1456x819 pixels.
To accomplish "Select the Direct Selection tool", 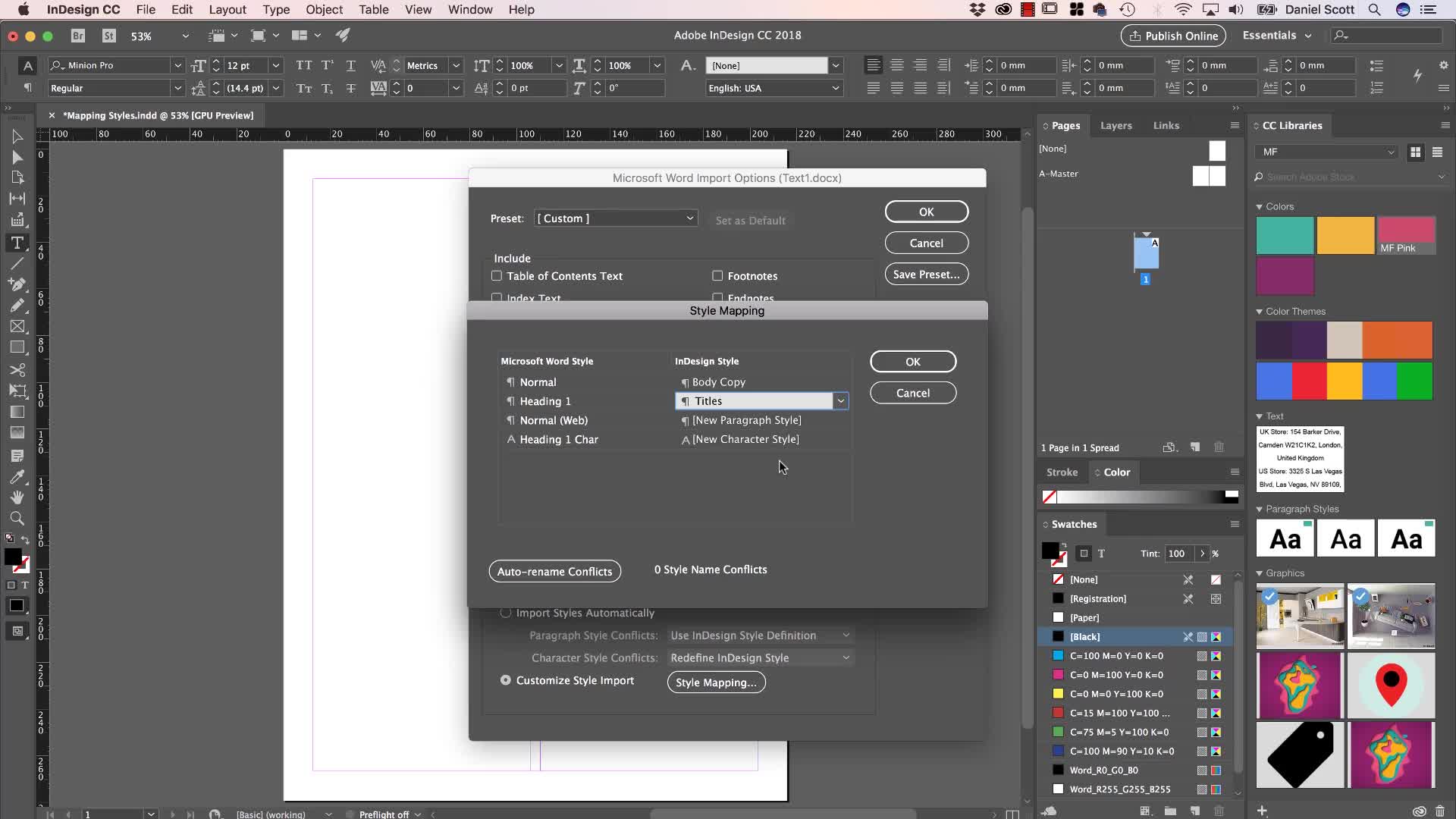I will pos(17,157).
